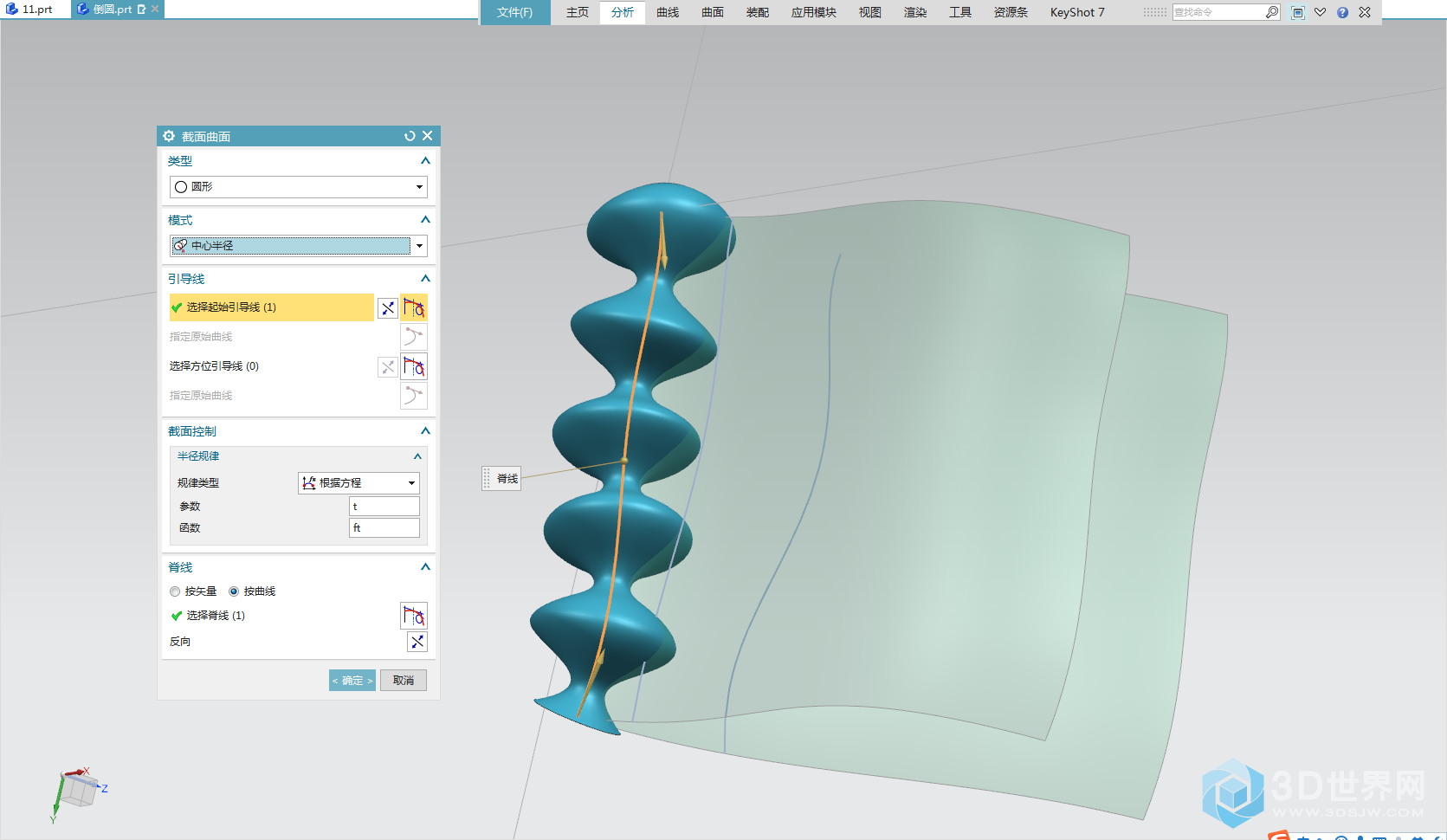The image size is (1447, 840).
Task: Switch to the 曲线 ribbon tab
Action: 668,12
